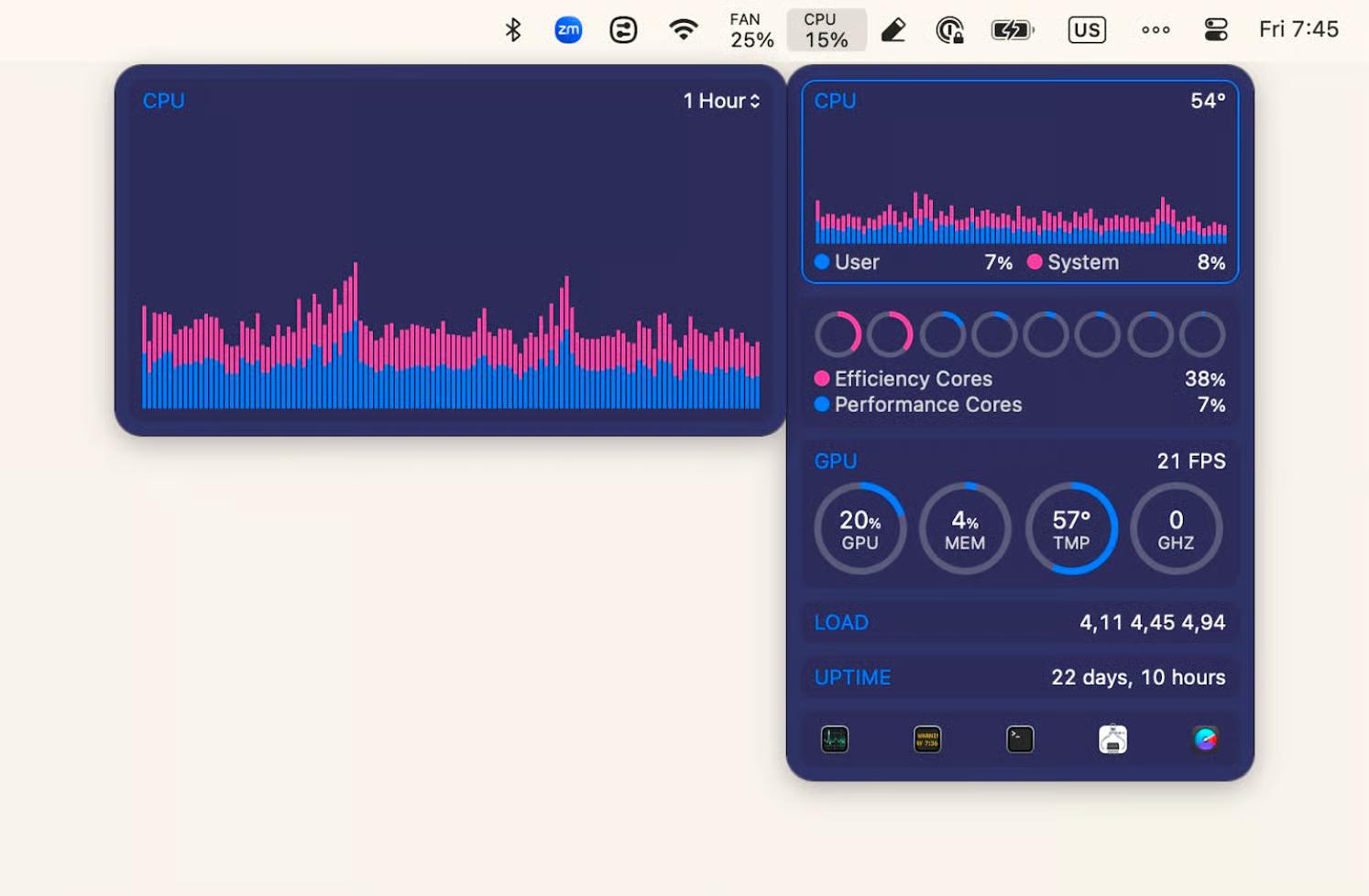Open Activity Monitor from the shortcut row
This screenshot has width=1369, height=896.
pyautogui.click(x=834, y=739)
